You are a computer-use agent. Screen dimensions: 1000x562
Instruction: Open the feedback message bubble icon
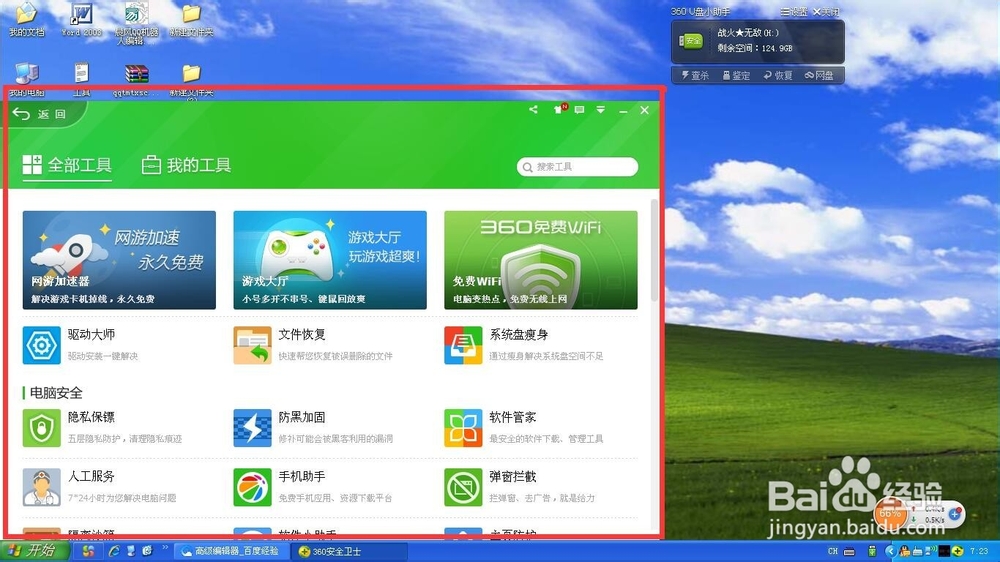579,110
